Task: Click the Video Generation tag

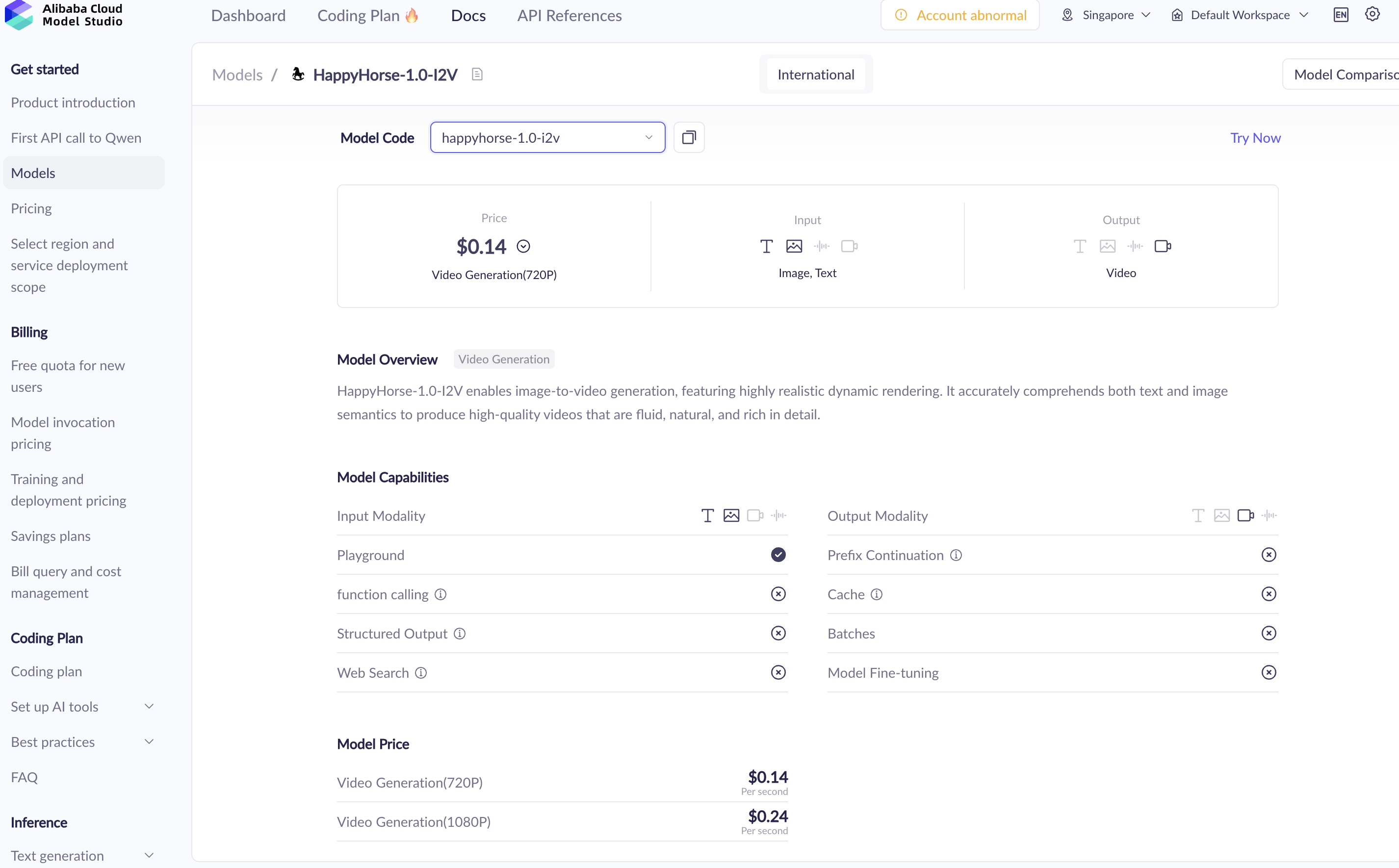Action: (503, 359)
